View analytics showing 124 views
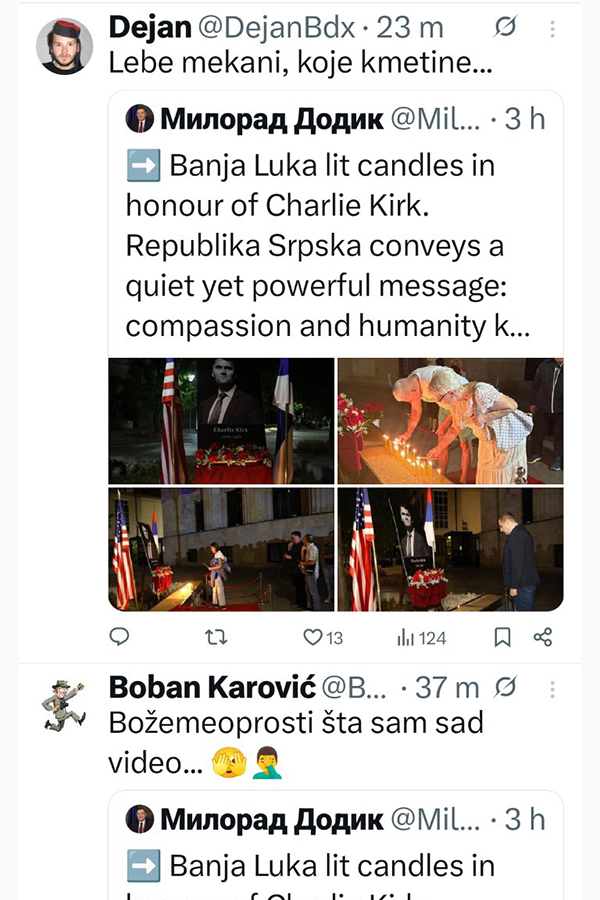Viewport: 600px width, 900px height. click(x=421, y=638)
